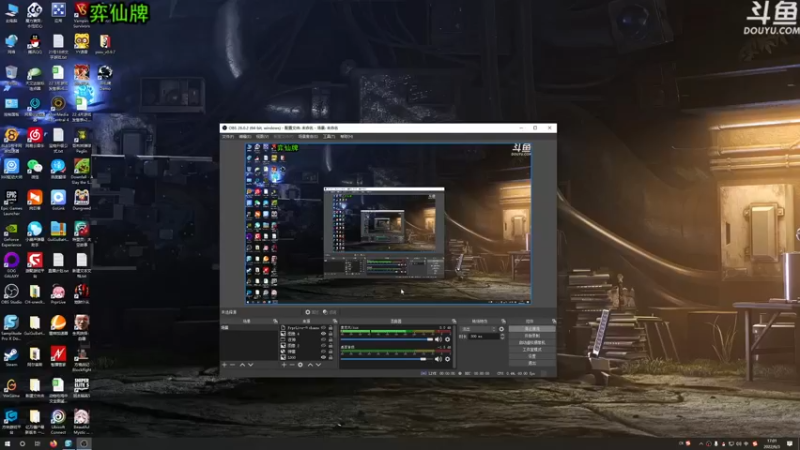Screen dimensions: 800x450
Task: Adjust second mixer channel volume slider
Action: tap(387, 359)
